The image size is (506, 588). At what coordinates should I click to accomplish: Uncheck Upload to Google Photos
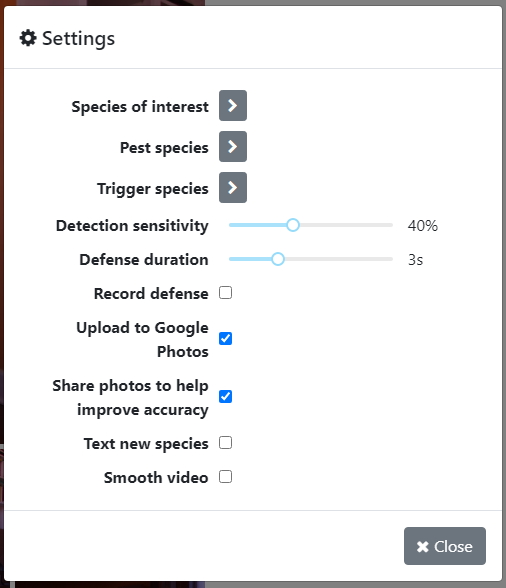coord(225,339)
